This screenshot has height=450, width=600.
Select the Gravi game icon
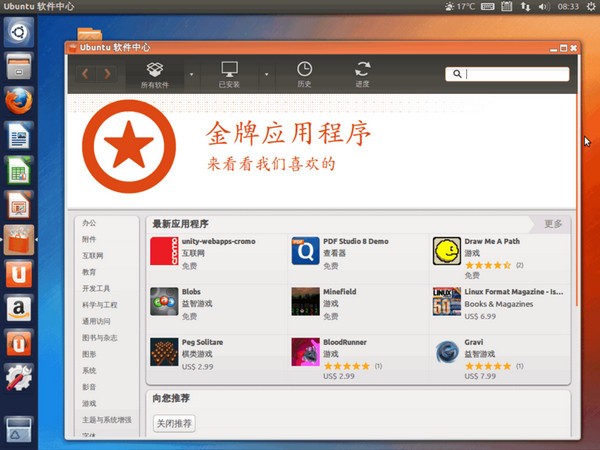[447, 352]
